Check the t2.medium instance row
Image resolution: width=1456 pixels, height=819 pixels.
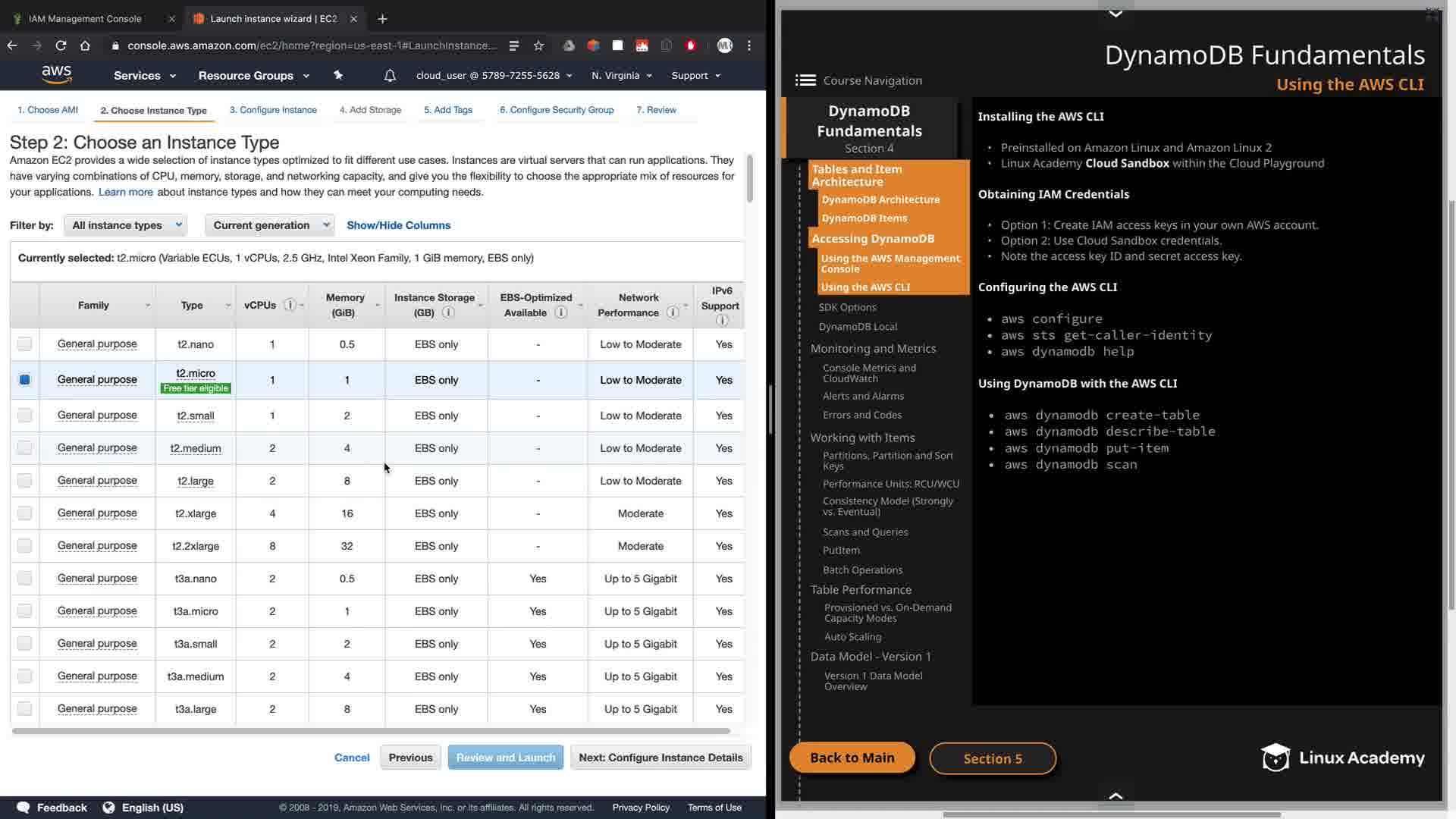[x=25, y=448]
